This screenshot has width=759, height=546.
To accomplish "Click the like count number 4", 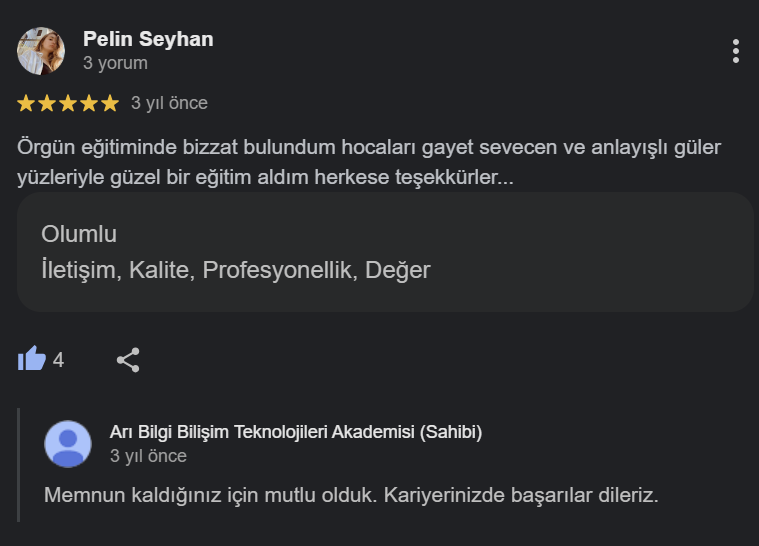I will click(58, 360).
